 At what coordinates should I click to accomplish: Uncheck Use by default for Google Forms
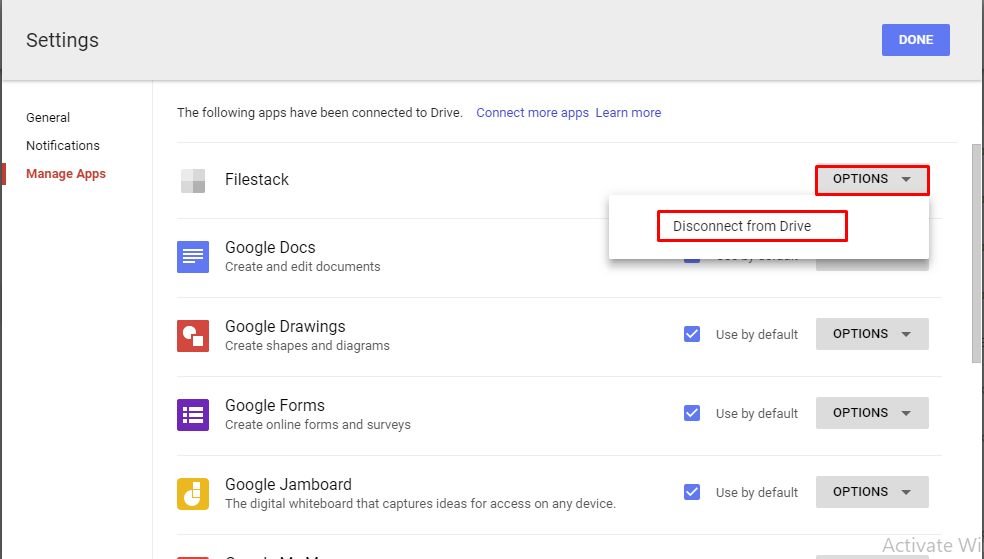click(692, 413)
